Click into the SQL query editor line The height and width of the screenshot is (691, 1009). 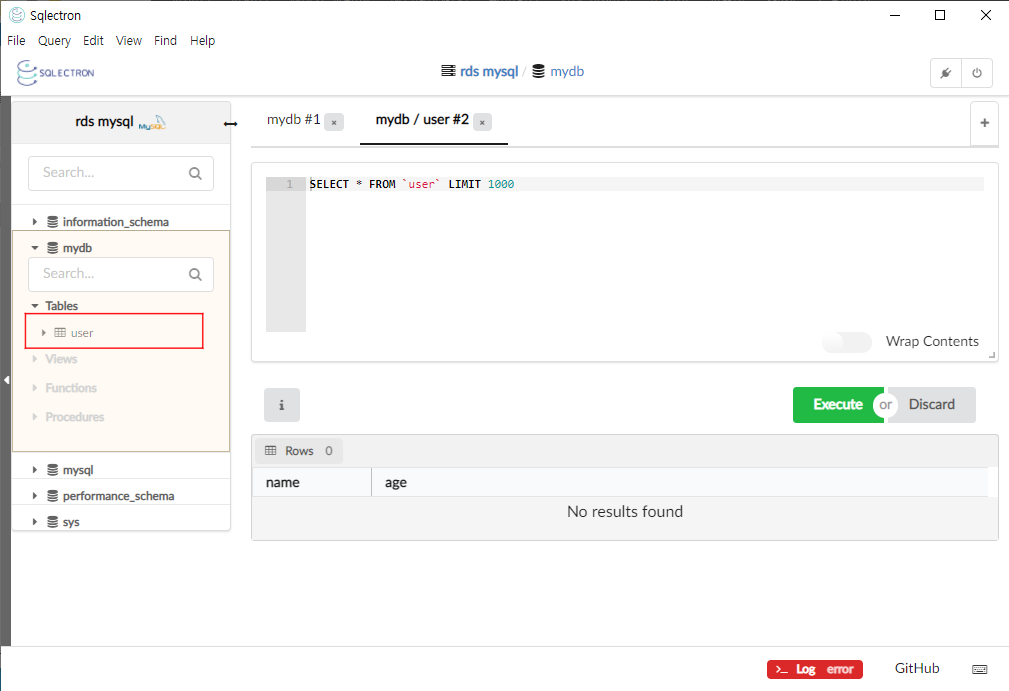645,184
